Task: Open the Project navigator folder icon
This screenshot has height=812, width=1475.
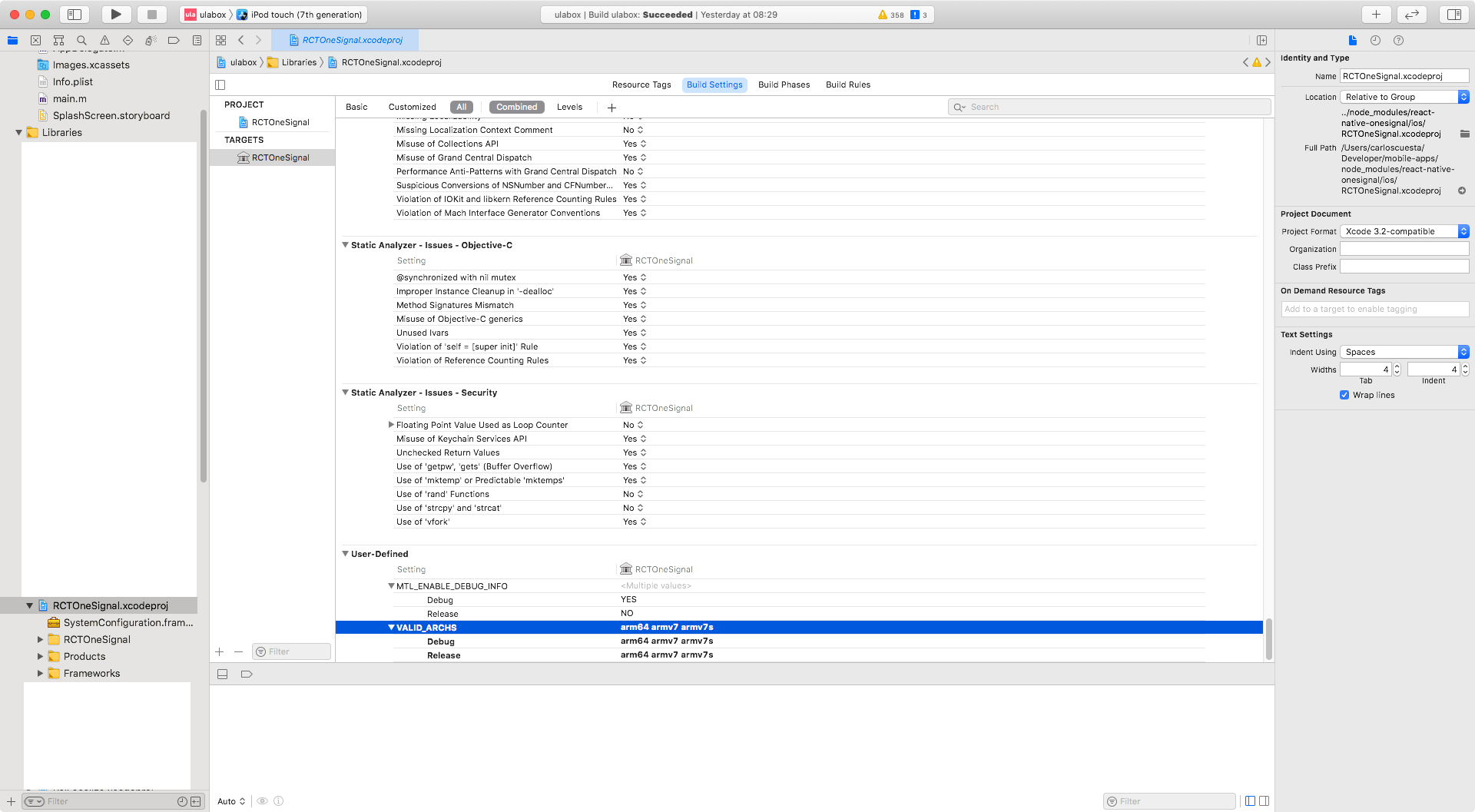Action: click(x=12, y=40)
